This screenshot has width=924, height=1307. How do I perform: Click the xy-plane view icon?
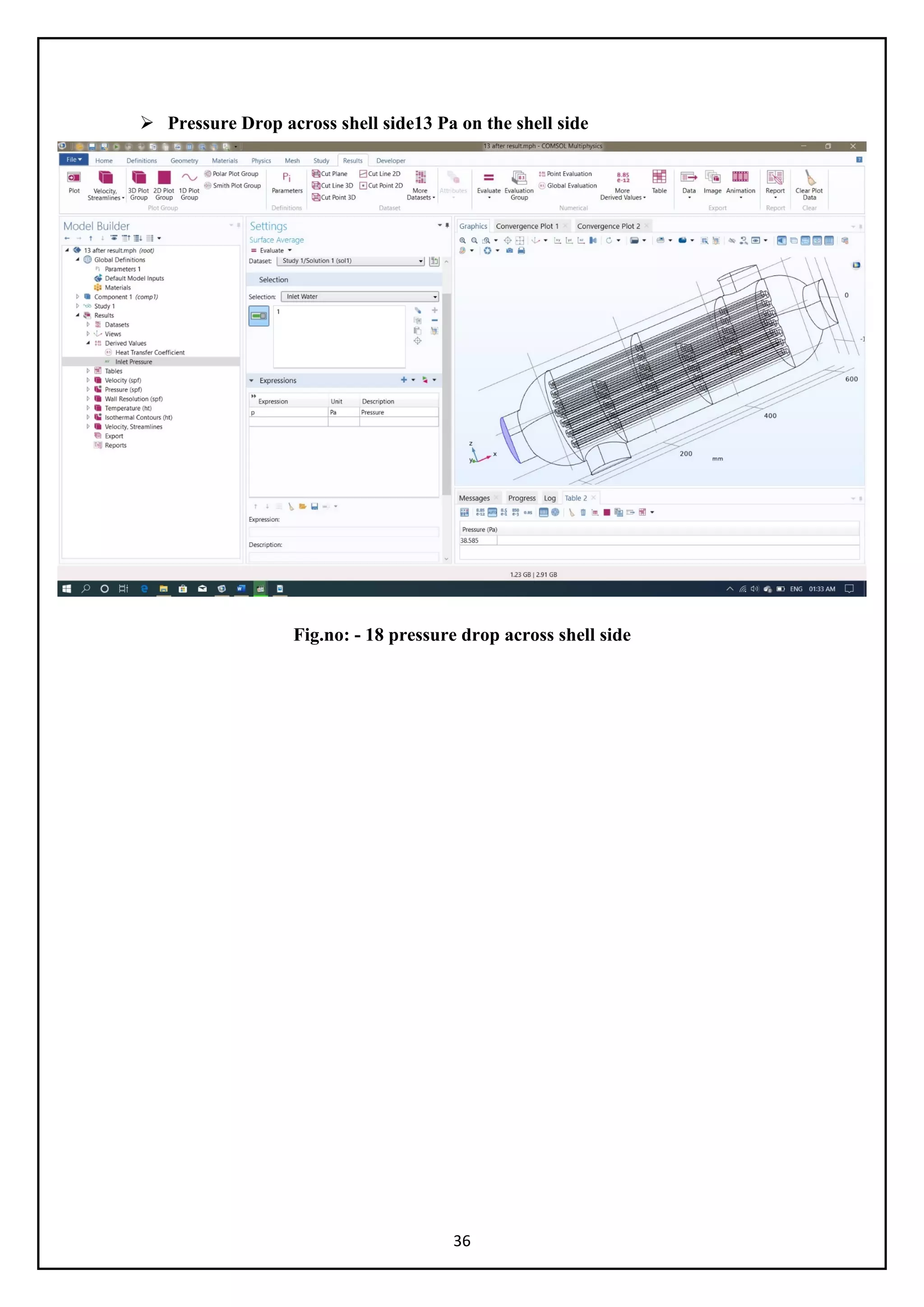pyautogui.click(x=558, y=240)
